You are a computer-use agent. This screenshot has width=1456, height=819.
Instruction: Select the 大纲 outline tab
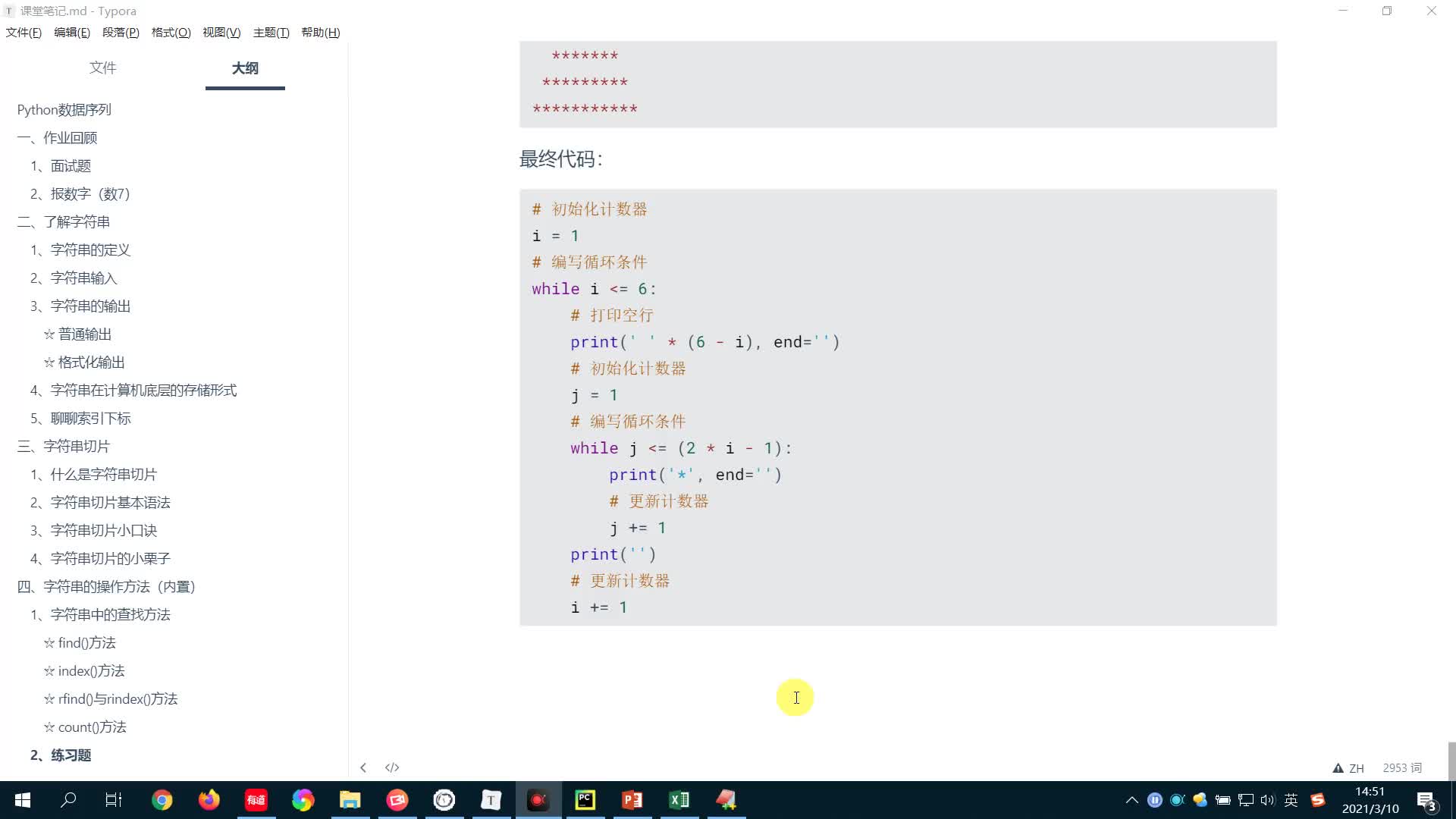pyautogui.click(x=245, y=68)
